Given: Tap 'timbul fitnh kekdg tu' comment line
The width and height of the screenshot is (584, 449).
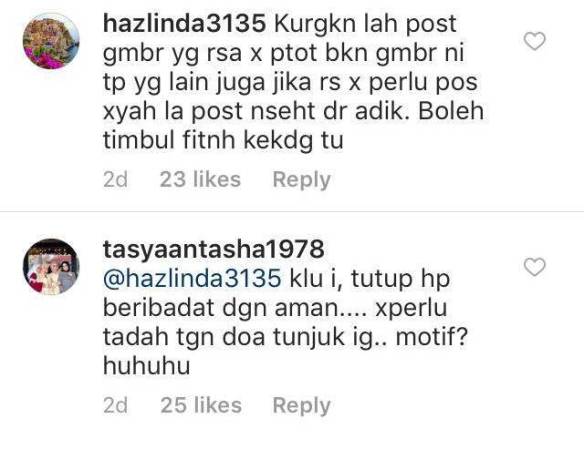Looking at the screenshot, I should click(x=223, y=141).
